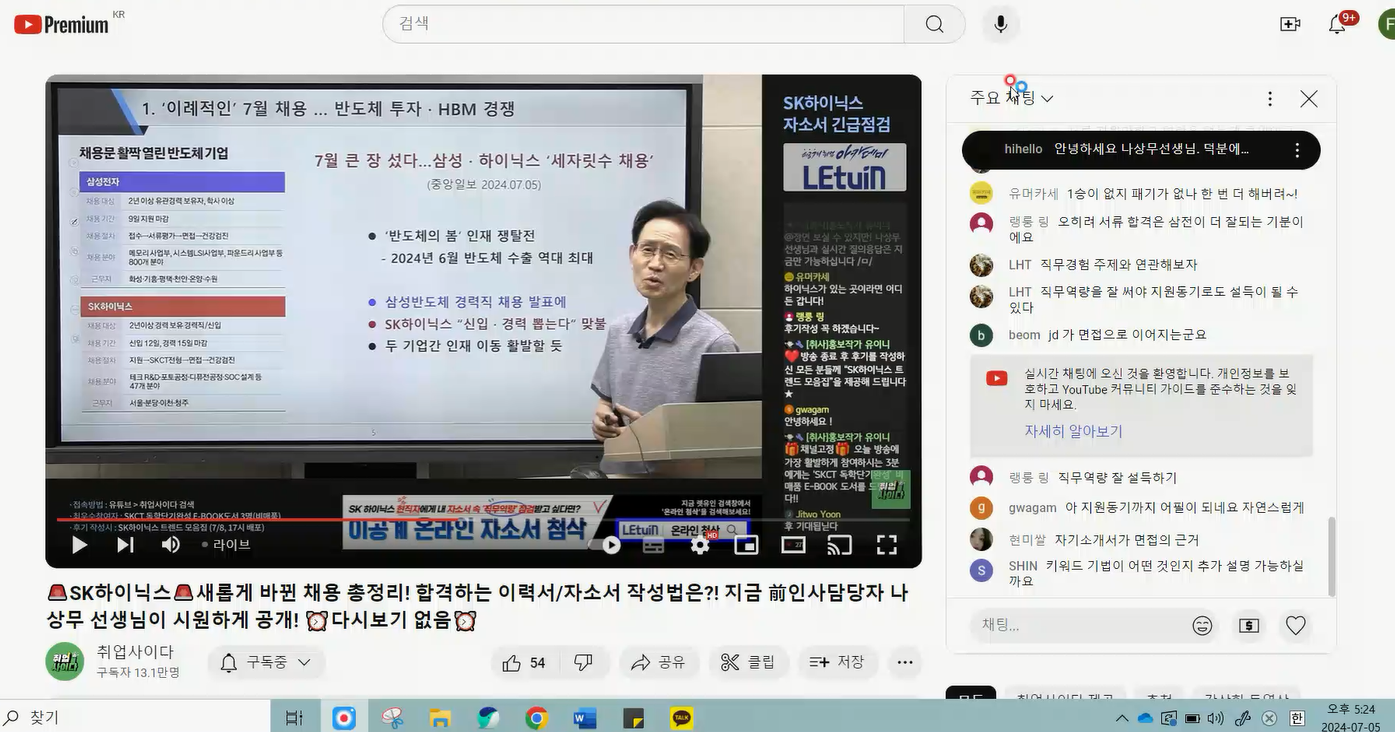Screen dimensions: 1395x732
Task: Open 구독중 subscription options dropdown
Action: tap(265, 662)
